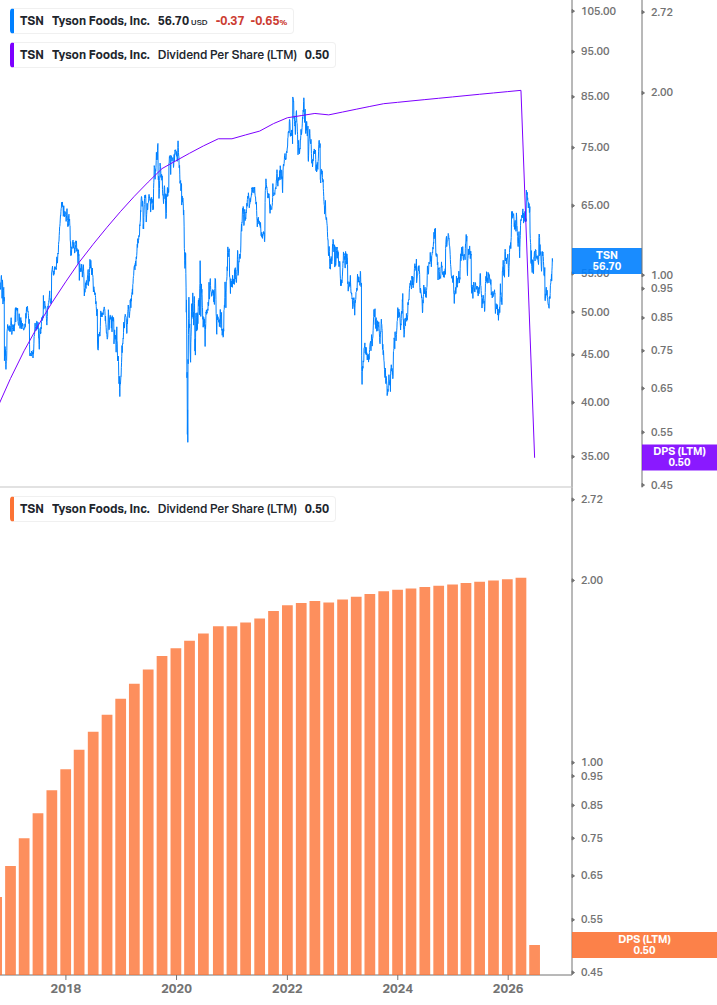Click the purple DPS (LTM) 0.50 axis tag
This screenshot has height=1005, width=717.
click(679, 457)
